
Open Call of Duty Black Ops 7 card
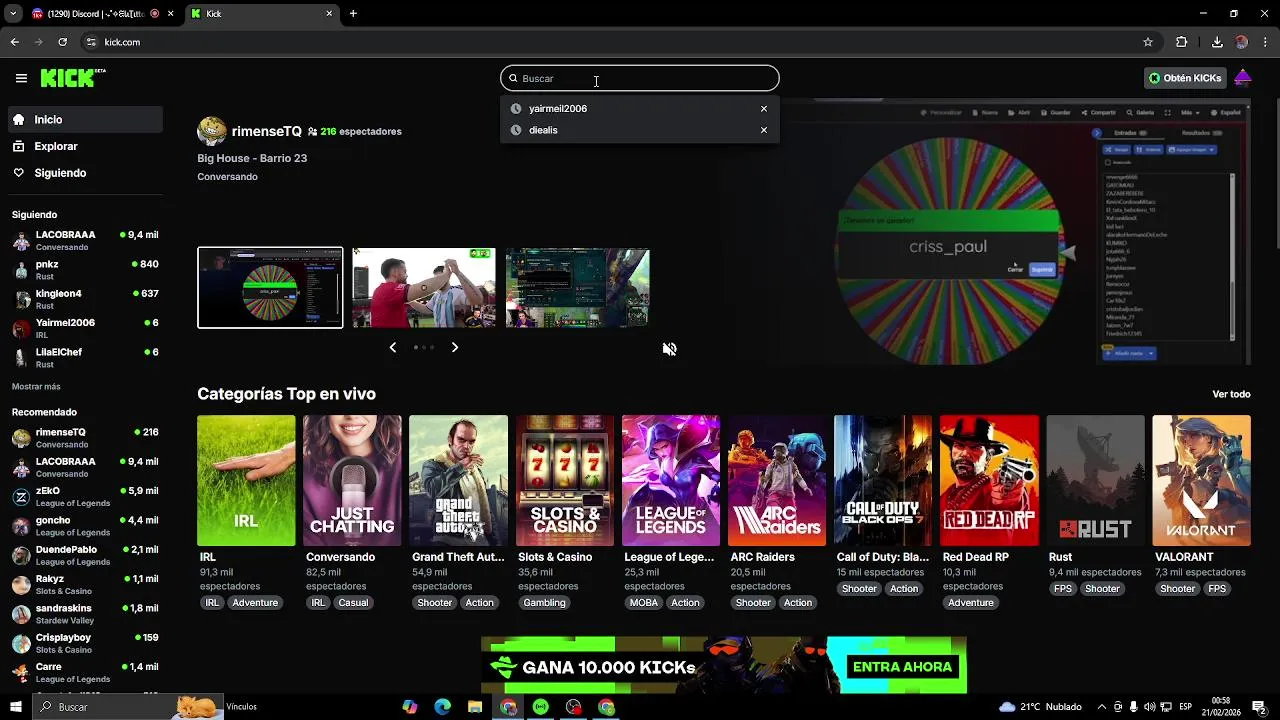tap(883, 481)
